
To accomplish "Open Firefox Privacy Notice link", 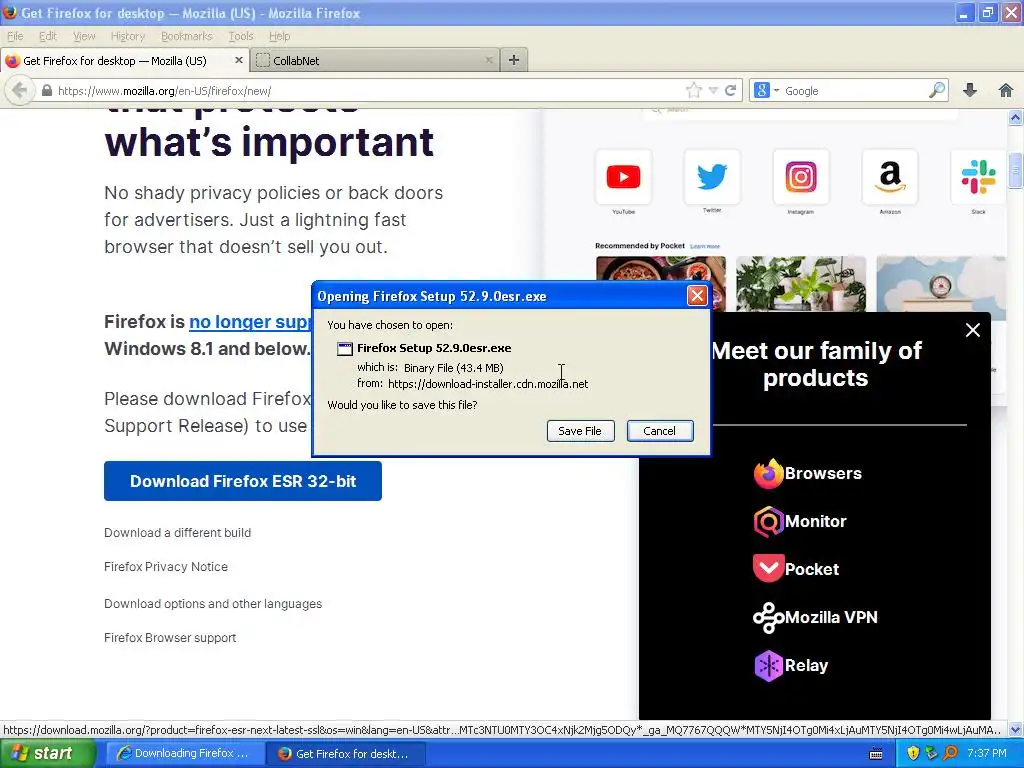I will click(166, 566).
